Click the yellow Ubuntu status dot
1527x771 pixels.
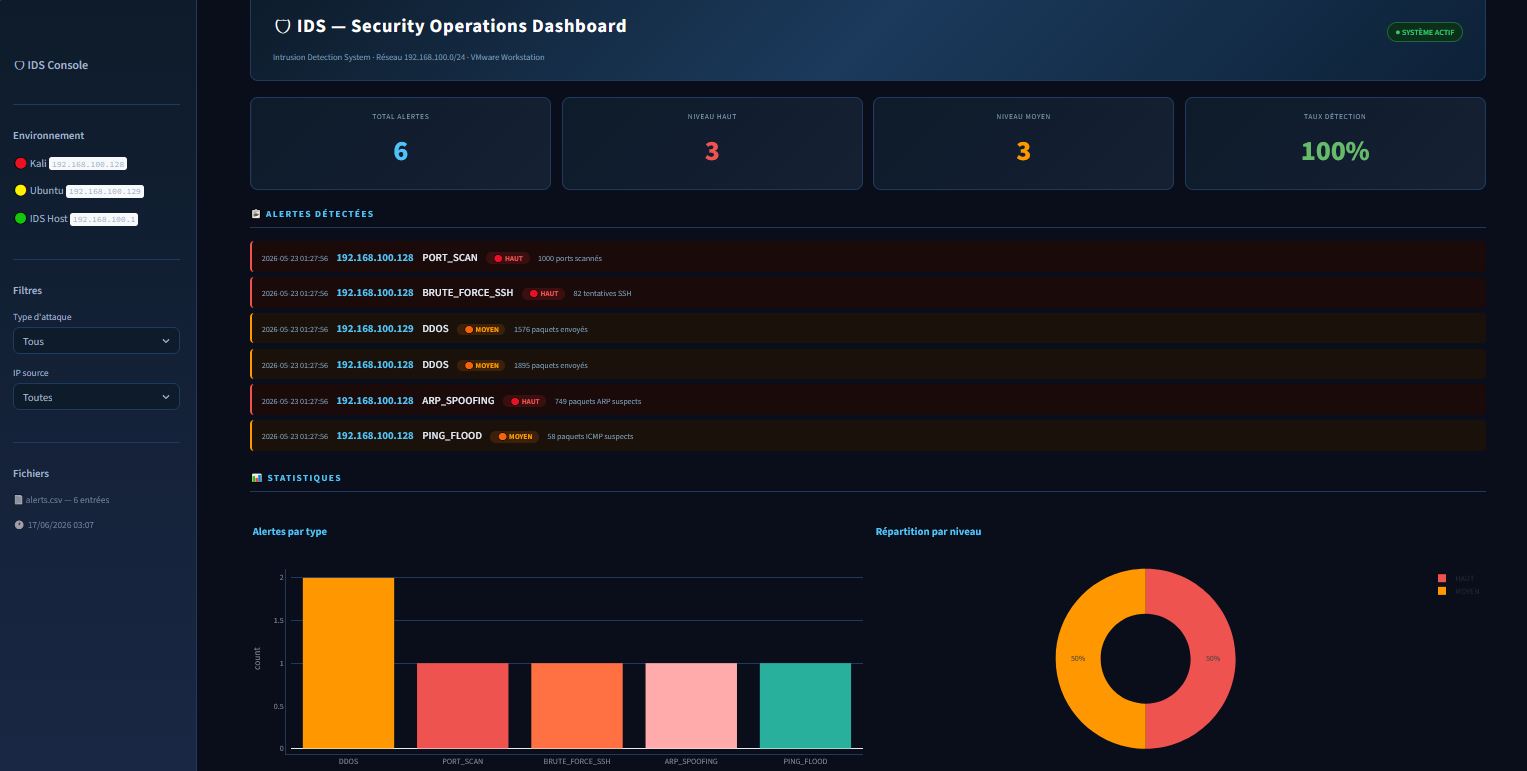pyautogui.click(x=20, y=190)
